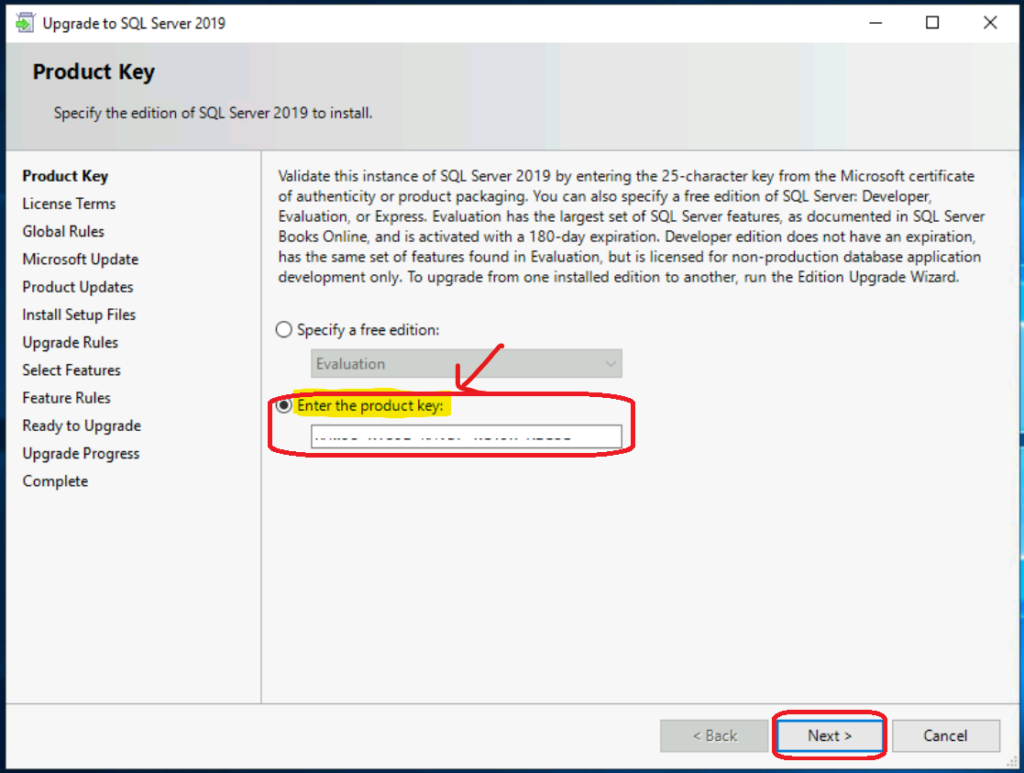Maximize the Upgrade to SQL Server 2019 window
The image size is (1024, 773).
[933, 23]
